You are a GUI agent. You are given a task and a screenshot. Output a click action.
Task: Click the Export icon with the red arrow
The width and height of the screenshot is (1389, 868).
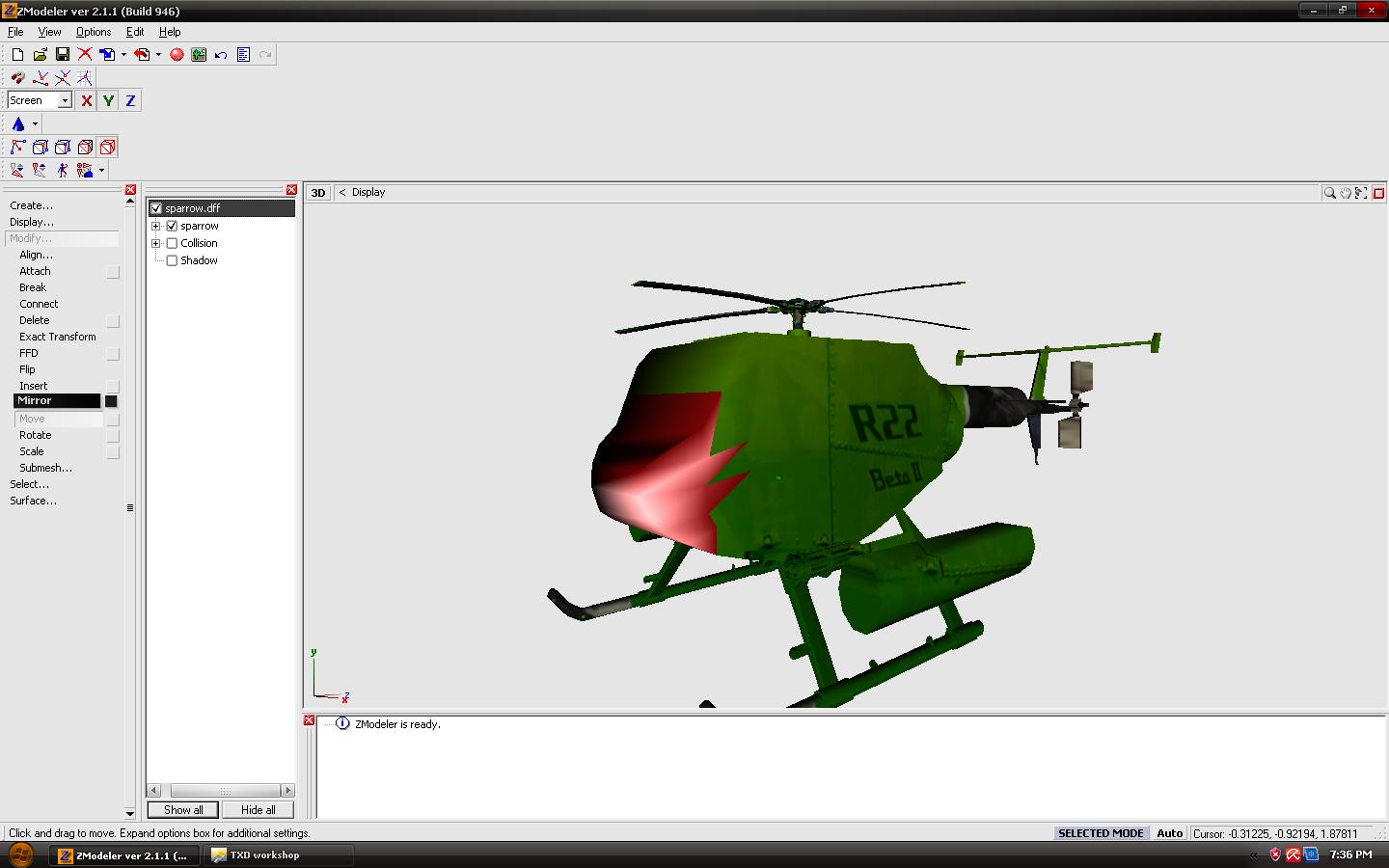click(143, 55)
